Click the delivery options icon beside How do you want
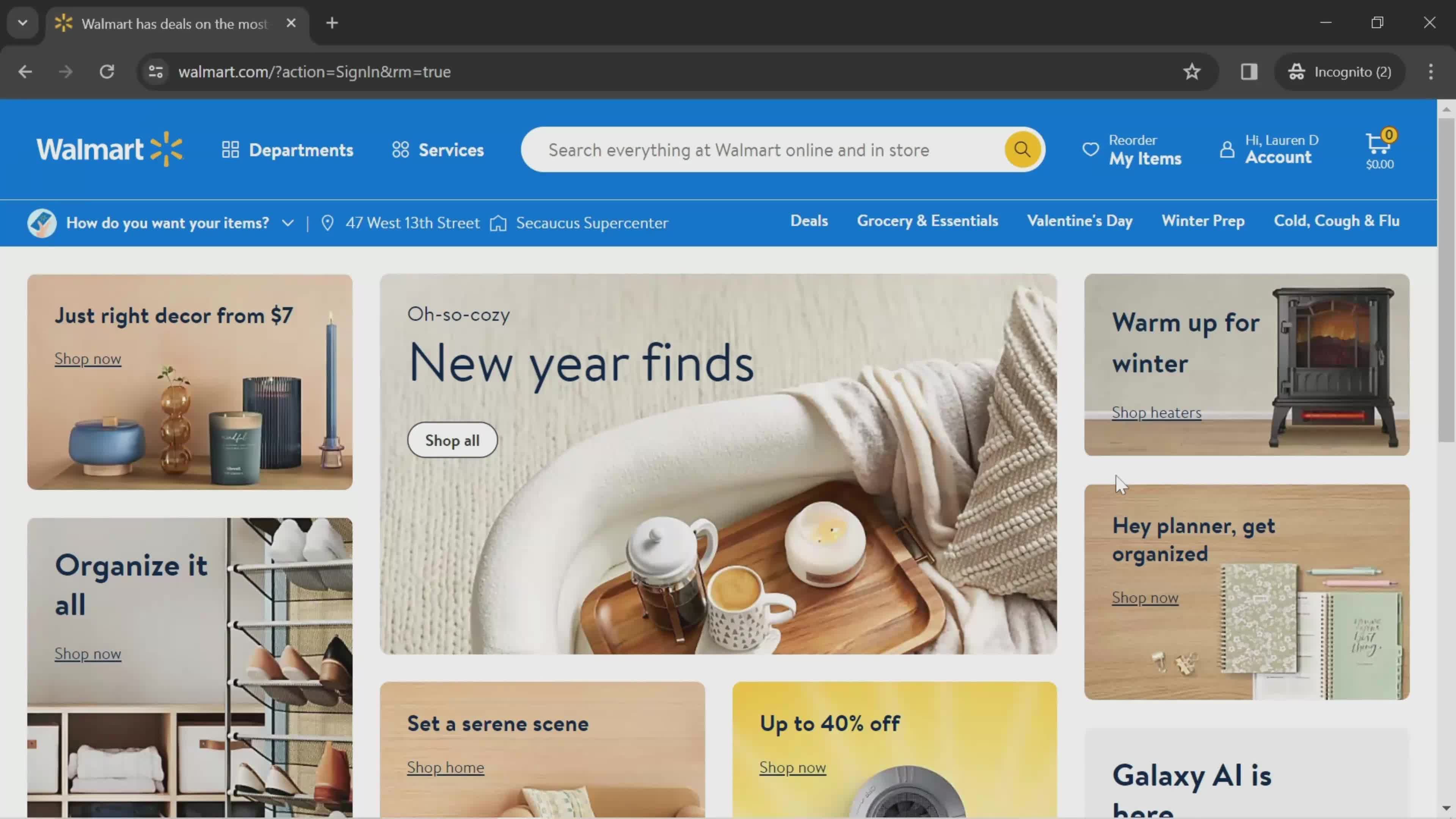This screenshot has width=1456, height=819. 42,223
